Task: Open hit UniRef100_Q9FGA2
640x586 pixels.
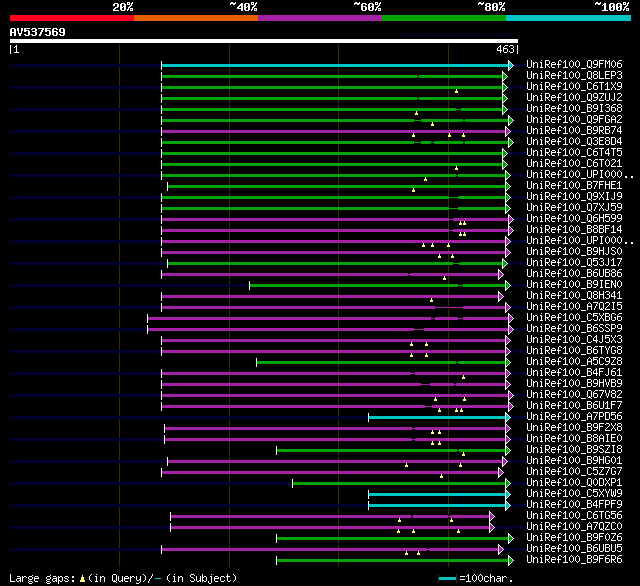Action: point(574,120)
